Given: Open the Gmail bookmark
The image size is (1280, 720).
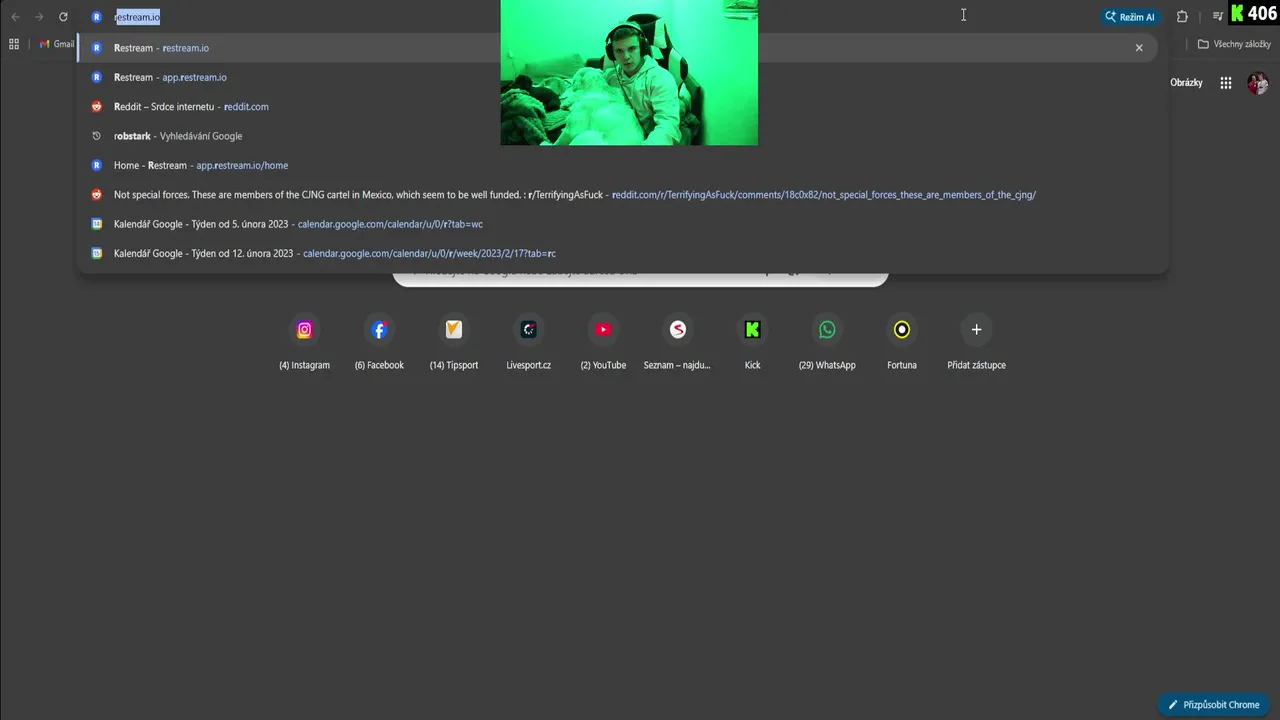Looking at the screenshot, I should [57, 44].
